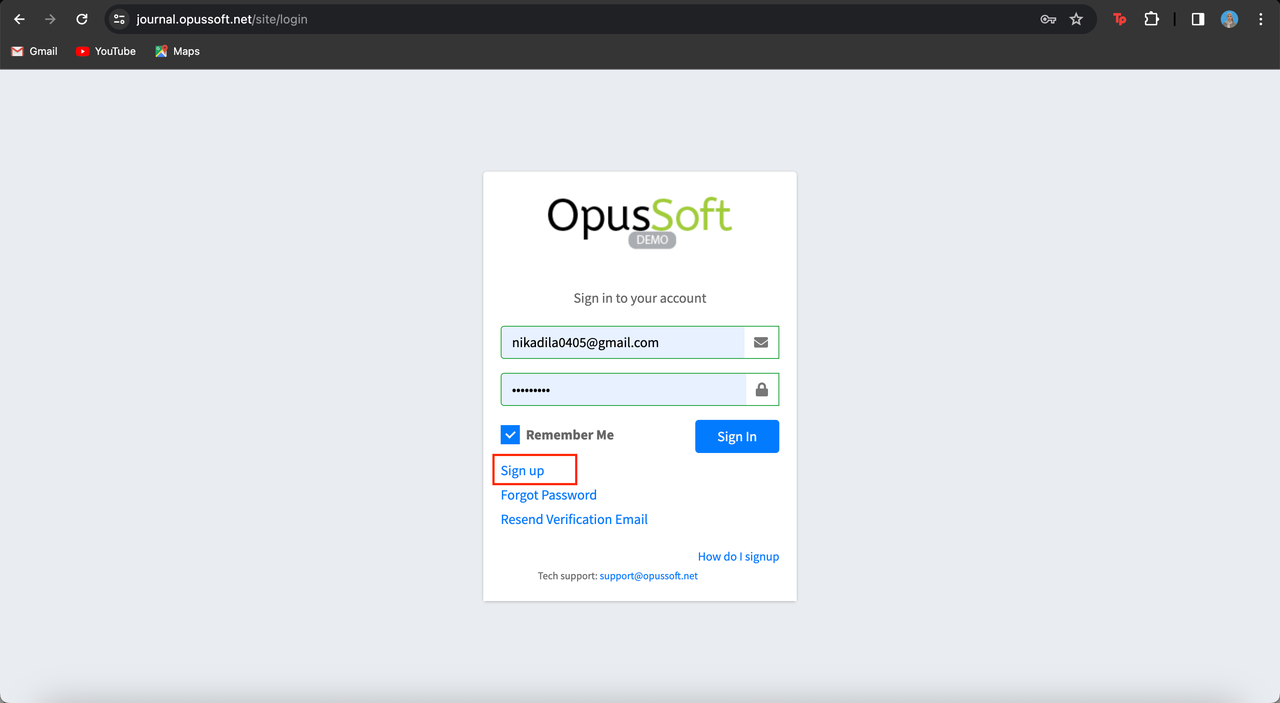Focus the email input field
1280x703 pixels.
(x=623, y=342)
